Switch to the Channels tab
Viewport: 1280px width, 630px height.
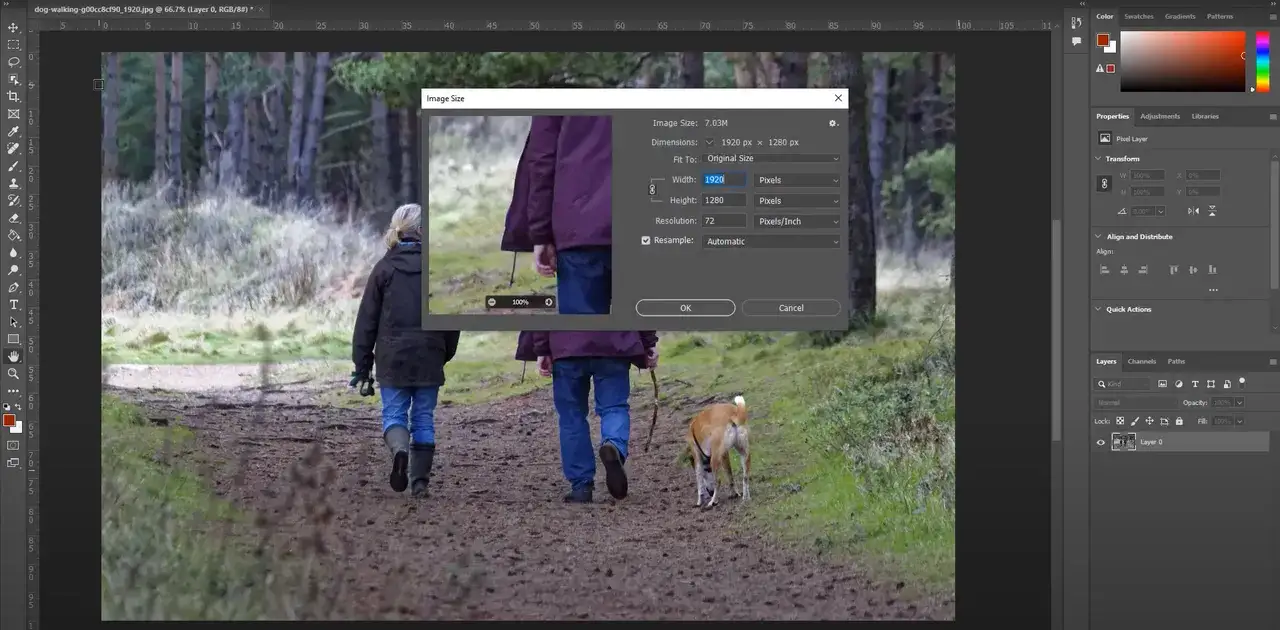(x=1141, y=361)
